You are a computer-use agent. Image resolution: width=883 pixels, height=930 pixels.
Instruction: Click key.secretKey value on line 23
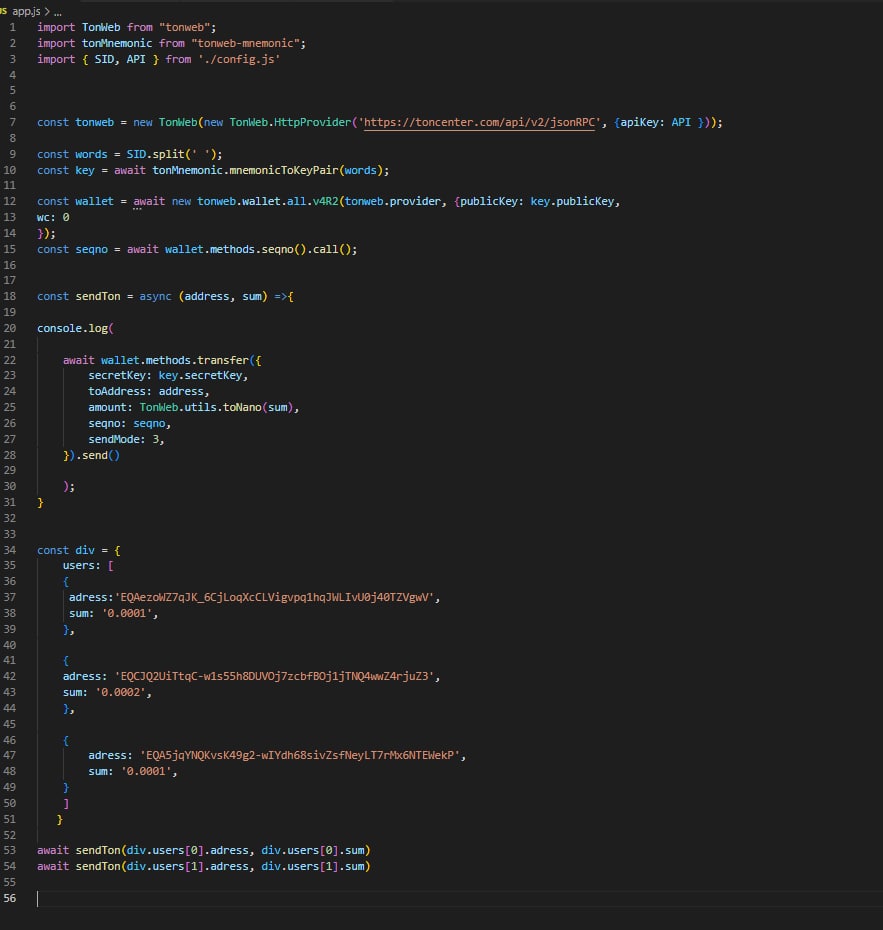tap(200, 375)
